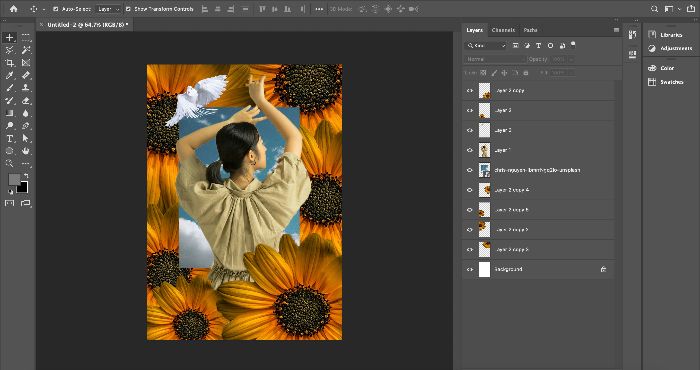Select the Clone Stamp tool

point(26,88)
